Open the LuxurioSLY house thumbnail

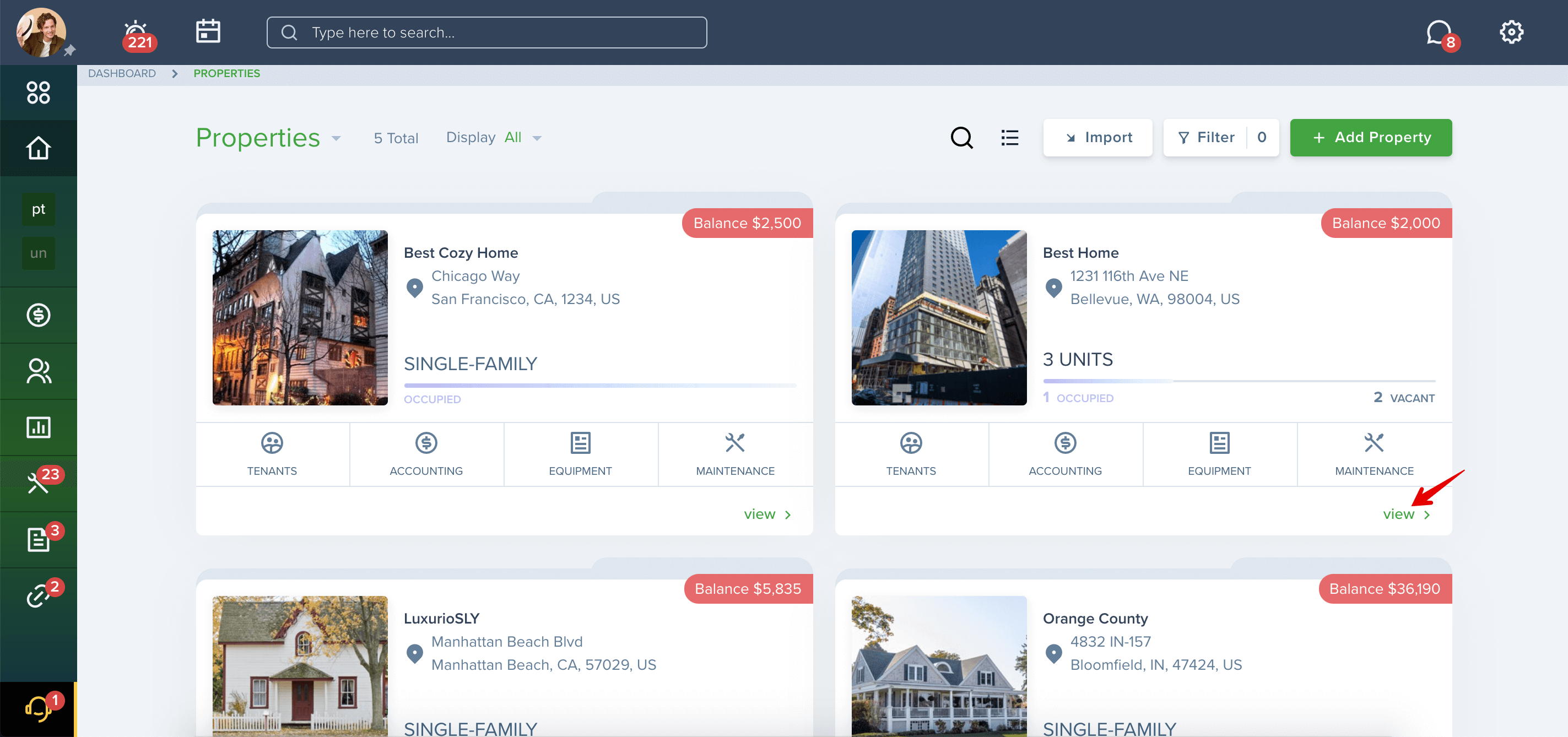pyautogui.click(x=300, y=666)
